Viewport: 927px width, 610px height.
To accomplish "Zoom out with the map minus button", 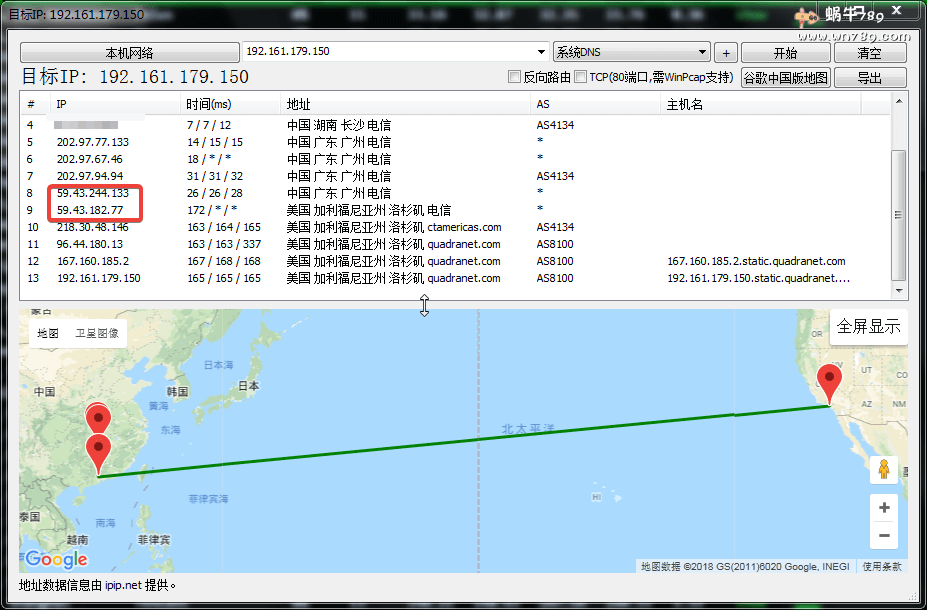I will point(883,536).
